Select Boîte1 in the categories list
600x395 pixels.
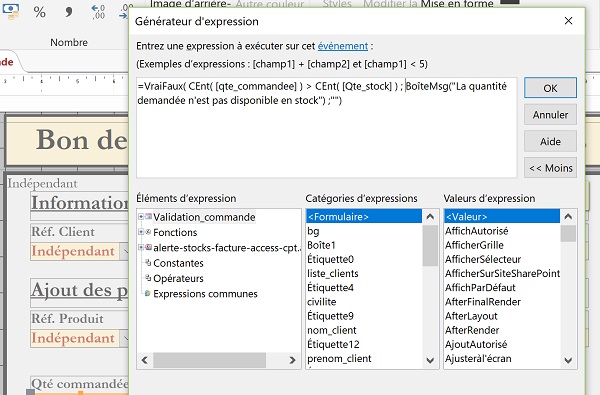click(364, 245)
